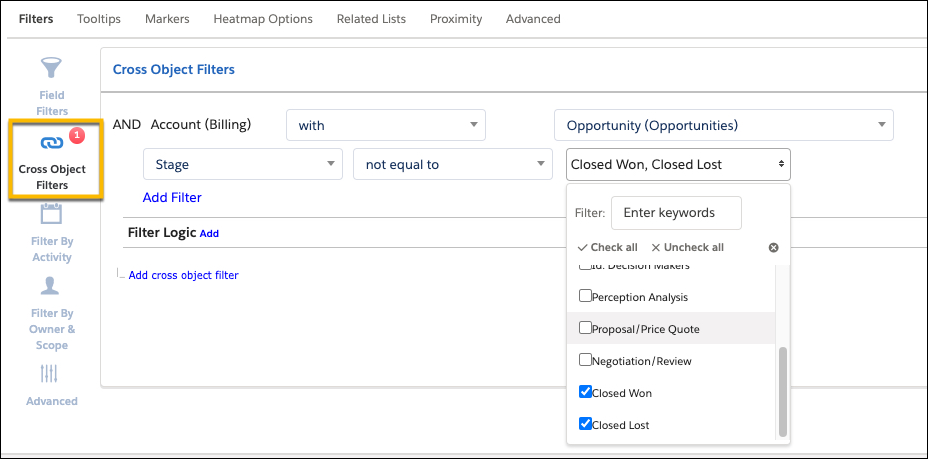Check the Proposal/Price Quote checkbox
Viewport: 928px width, 459px height.
pyautogui.click(x=586, y=328)
